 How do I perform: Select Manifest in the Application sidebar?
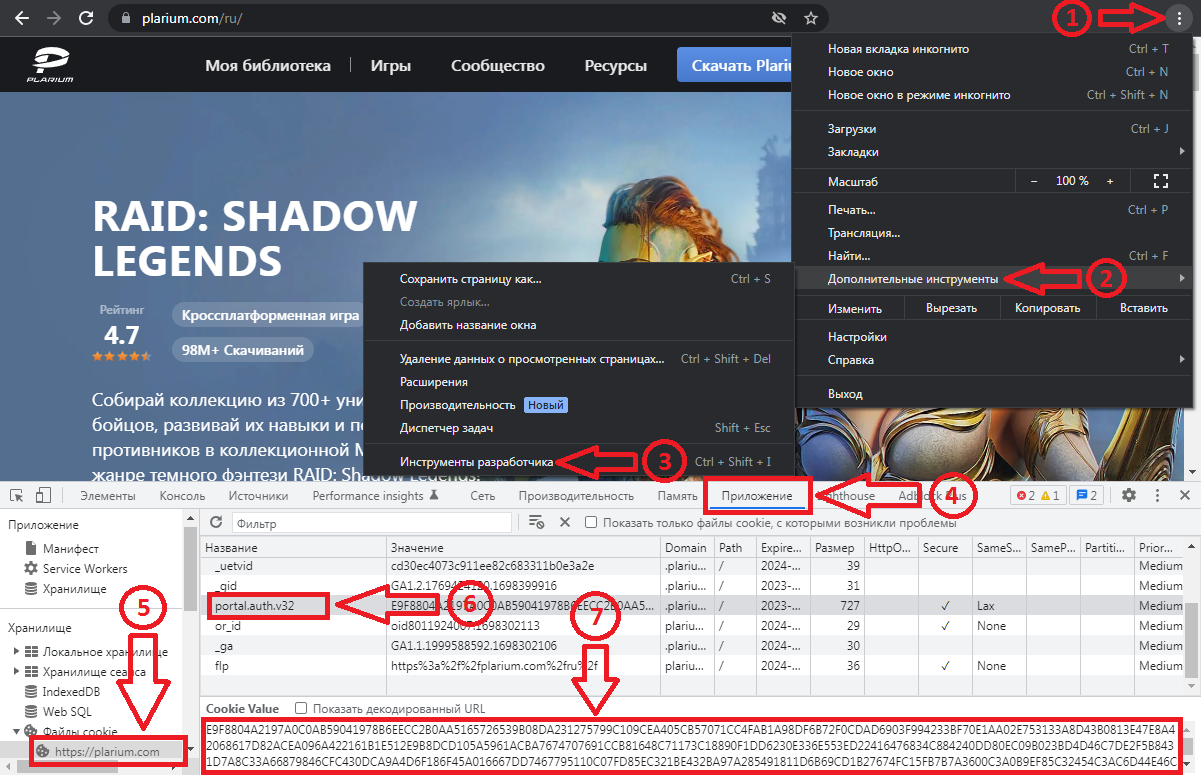click(70, 549)
